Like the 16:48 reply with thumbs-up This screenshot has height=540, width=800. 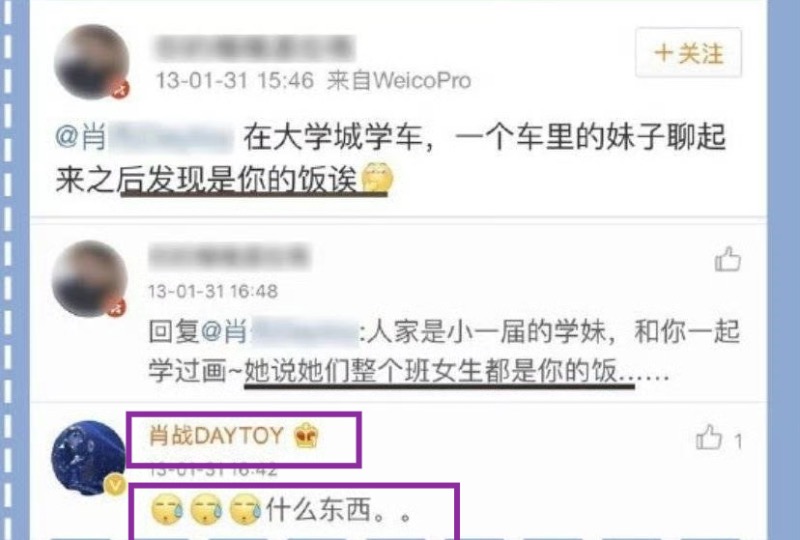tap(728, 260)
